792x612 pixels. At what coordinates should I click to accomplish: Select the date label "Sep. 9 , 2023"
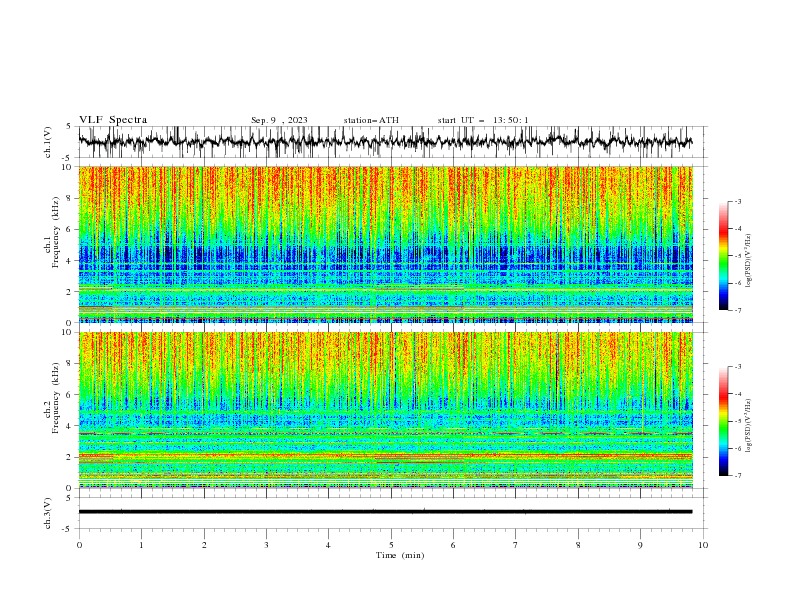click(x=279, y=120)
